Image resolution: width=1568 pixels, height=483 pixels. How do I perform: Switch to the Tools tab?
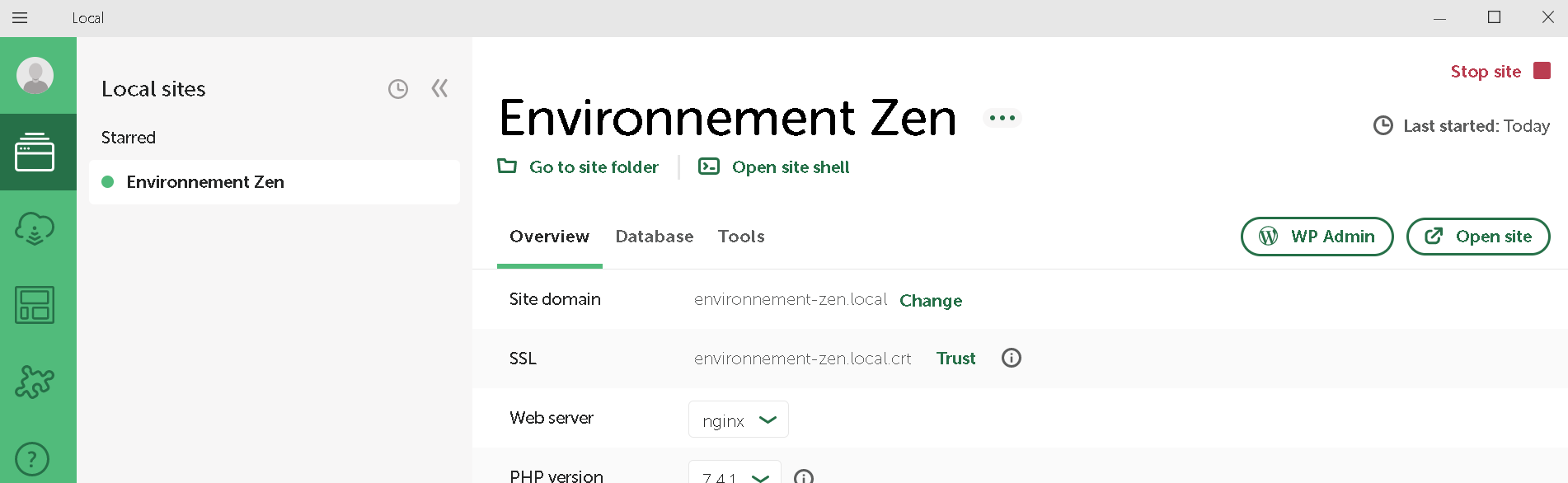(x=740, y=237)
